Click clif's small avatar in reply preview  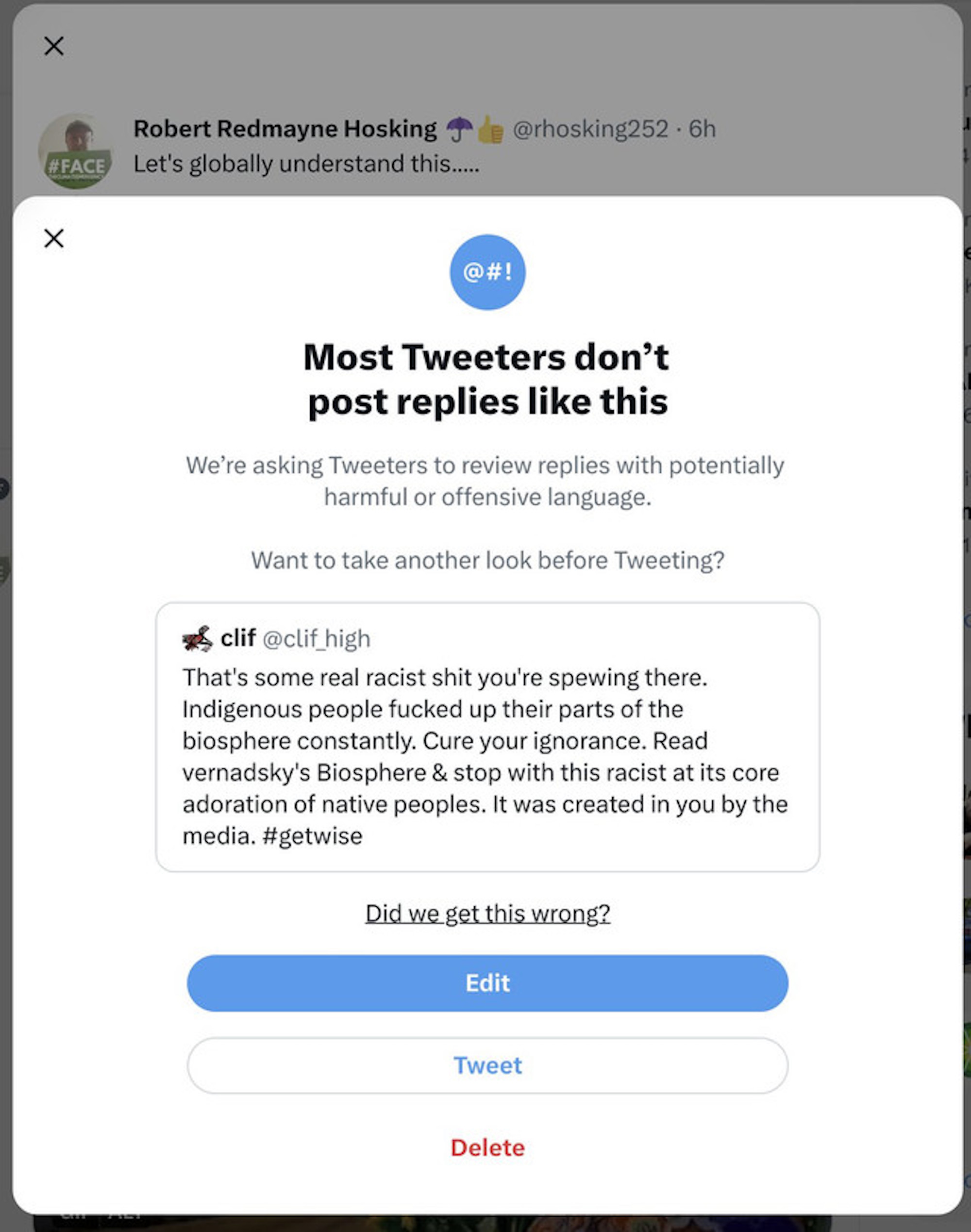click(x=197, y=638)
